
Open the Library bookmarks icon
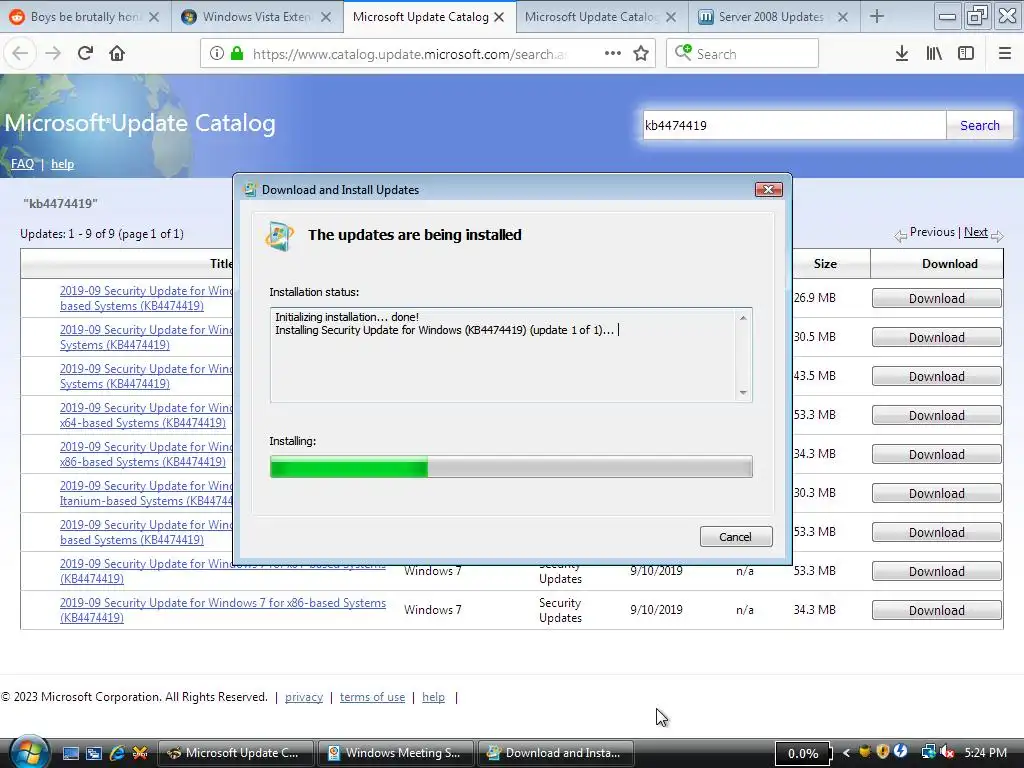coord(934,54)
